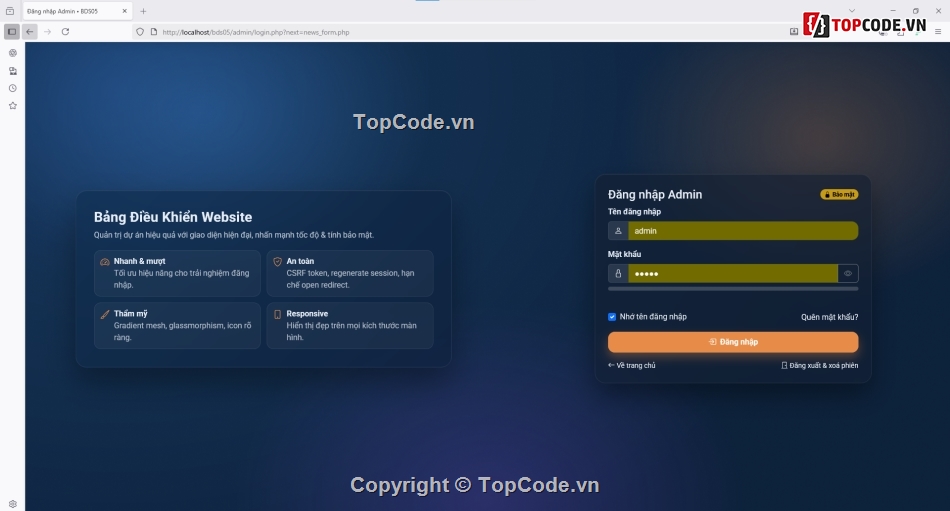
Task: Click the brush icon in Thẩm mỹ card
Action: click(105, 314)
